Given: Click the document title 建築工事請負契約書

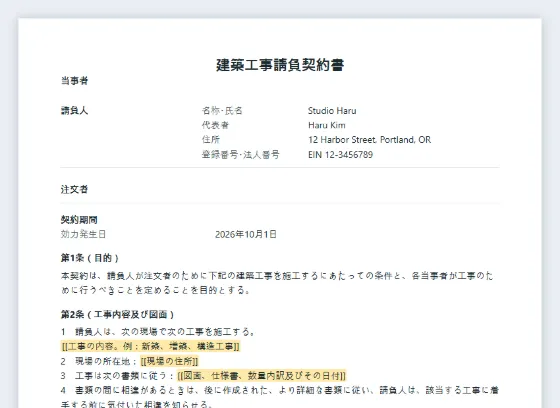Looking at the screenshot, I should coord(280,65).
